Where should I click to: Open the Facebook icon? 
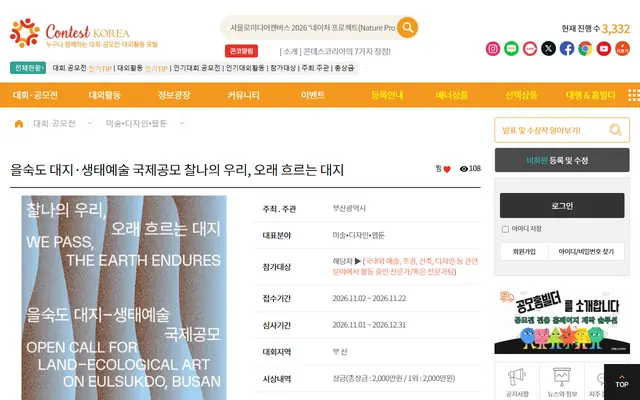coord(567,49)
